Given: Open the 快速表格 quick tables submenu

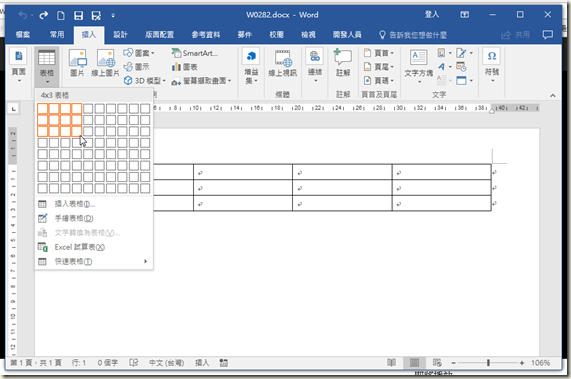Looking at the screenshot, I should pyautogui.click(x=94, y=261).
